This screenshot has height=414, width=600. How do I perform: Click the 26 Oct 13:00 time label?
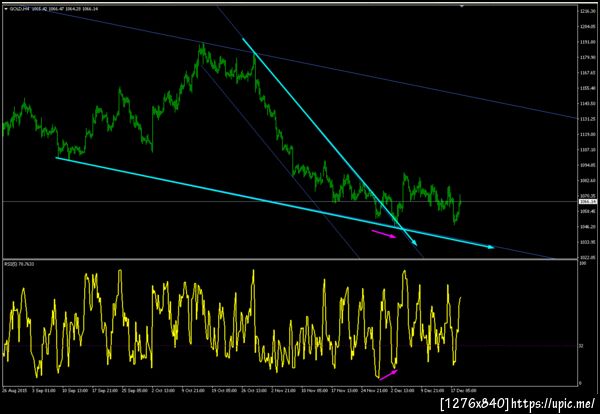click(253, 391)
